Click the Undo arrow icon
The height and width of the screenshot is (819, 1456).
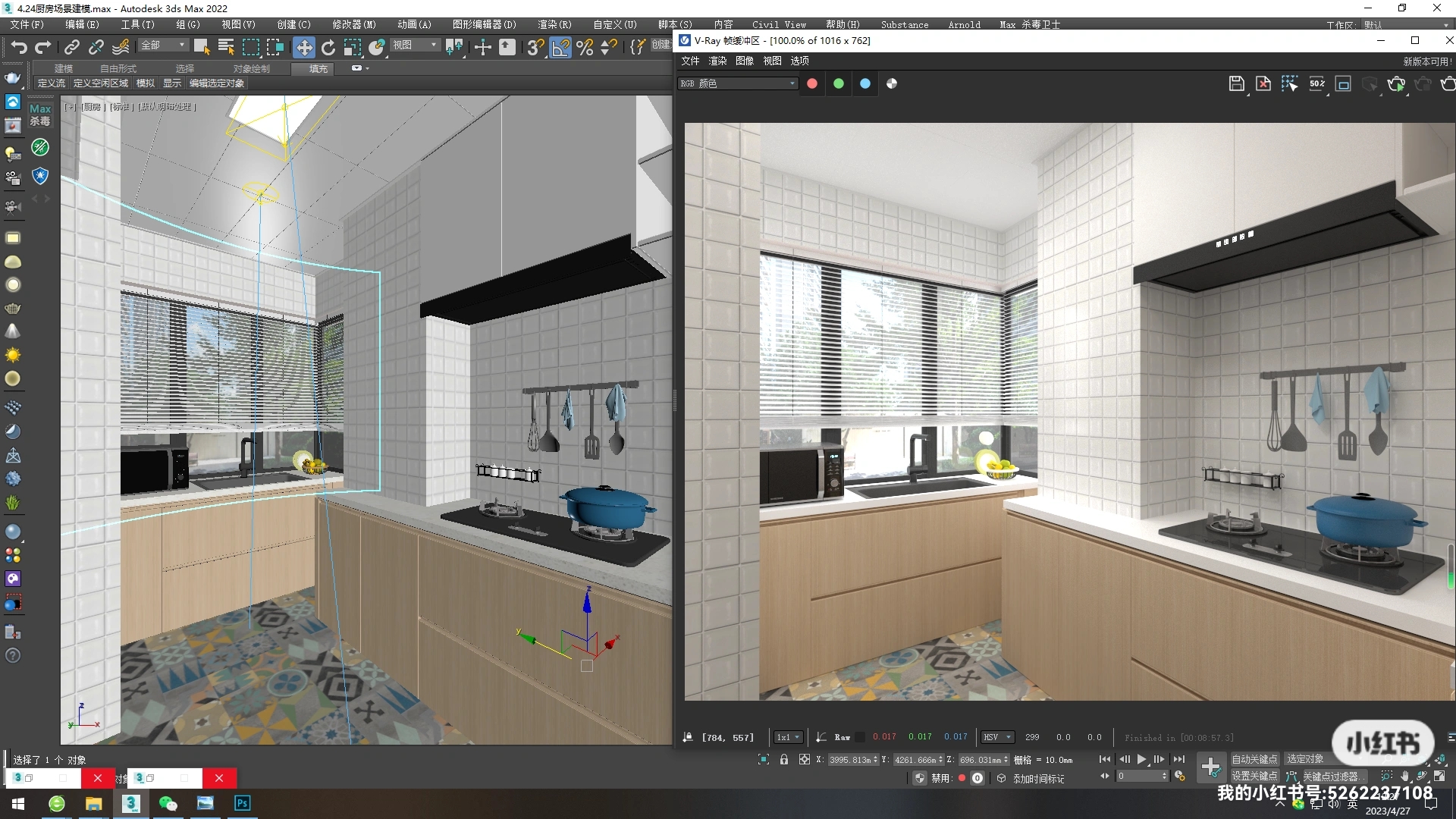click(19, 47)
